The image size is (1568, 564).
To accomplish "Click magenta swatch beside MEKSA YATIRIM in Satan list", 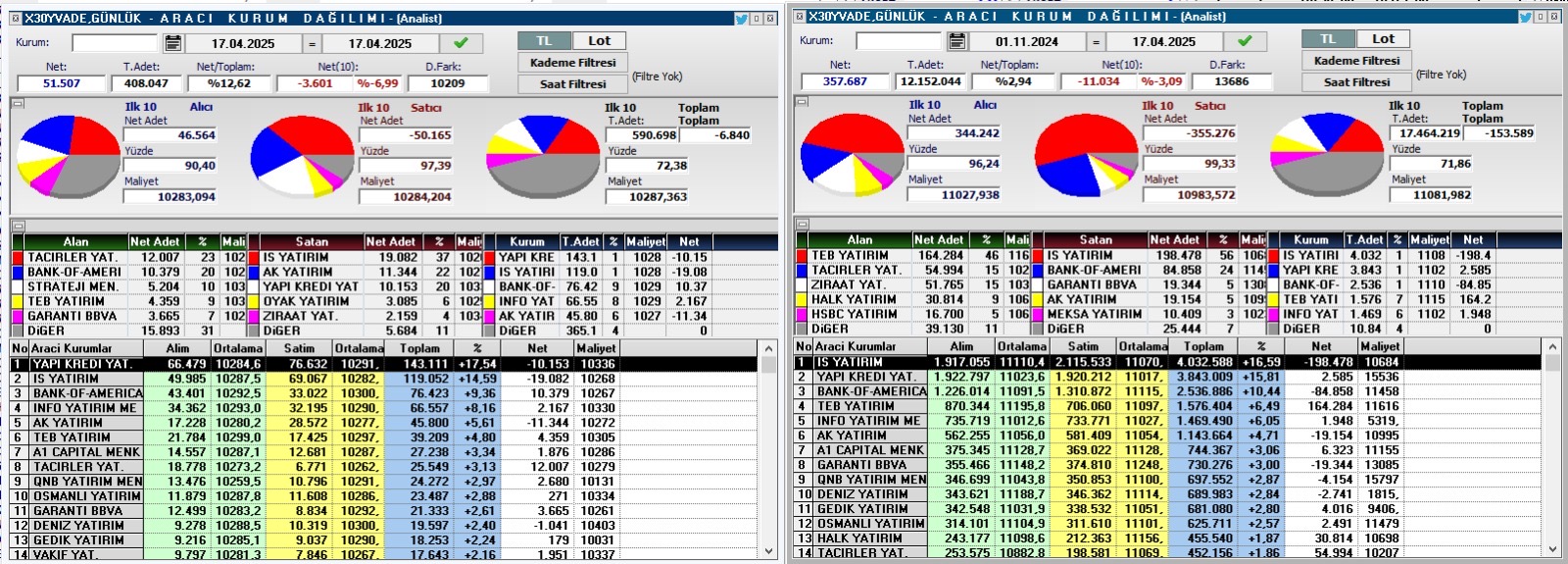I will (1038, 314).
